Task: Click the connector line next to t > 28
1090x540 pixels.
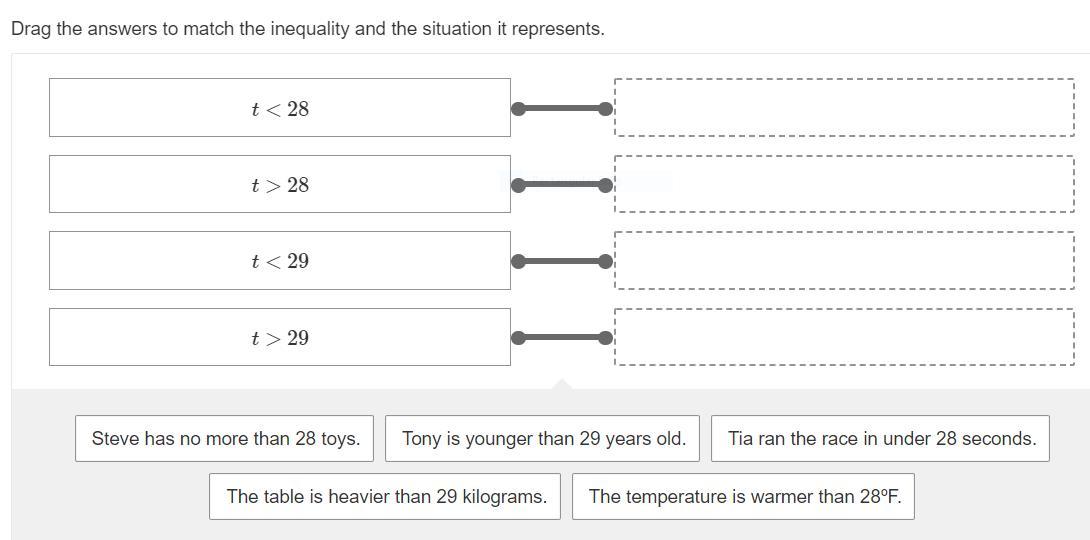Action: tap(562, 185)
